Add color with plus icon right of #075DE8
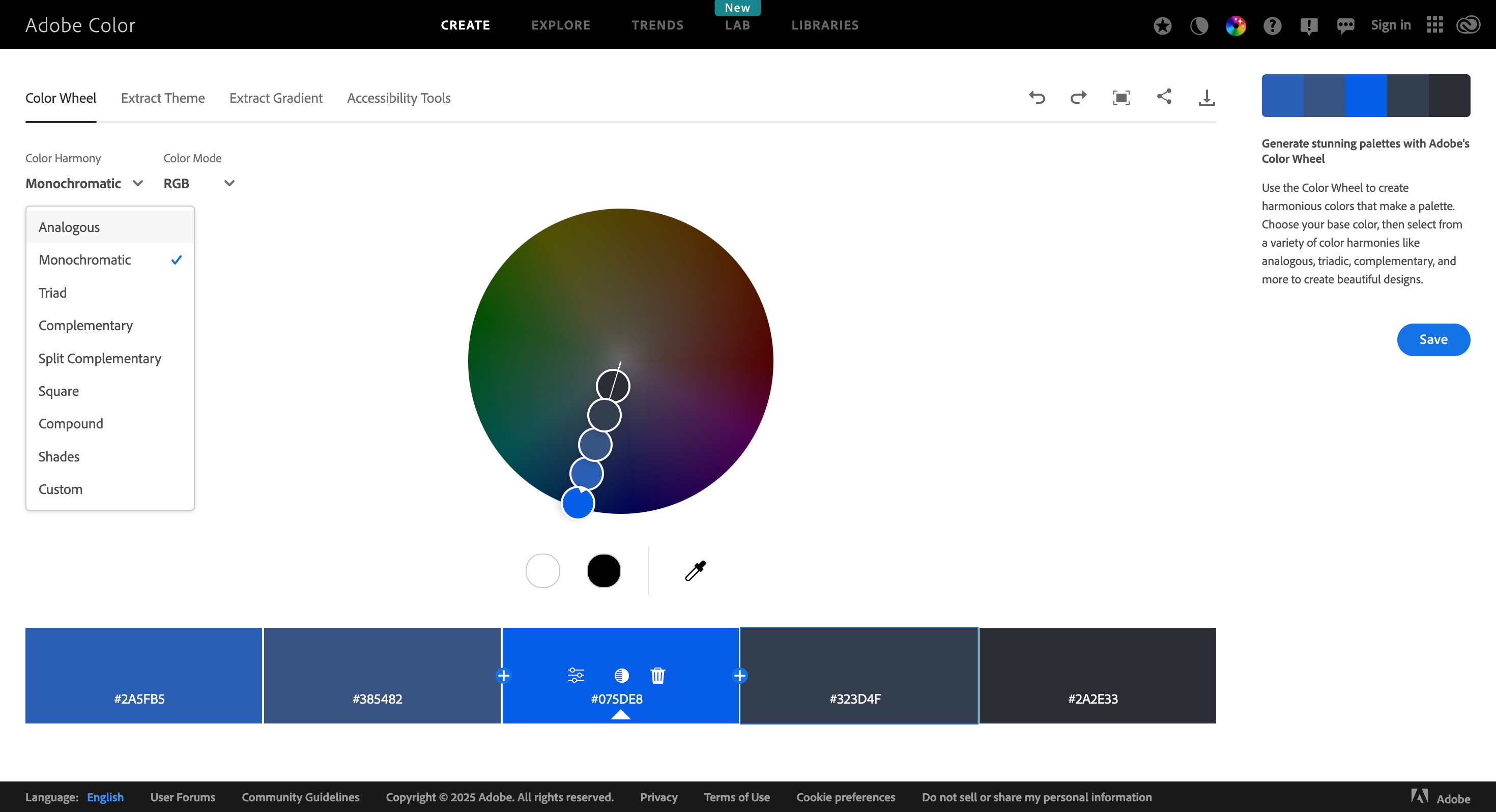The height and width of the screenshot is (812, 1496). 740,676
